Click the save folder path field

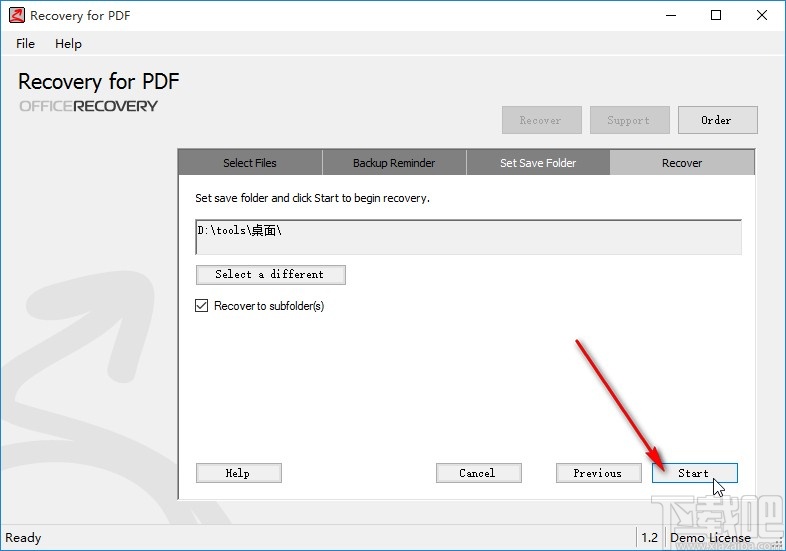(x=468, y=237)
